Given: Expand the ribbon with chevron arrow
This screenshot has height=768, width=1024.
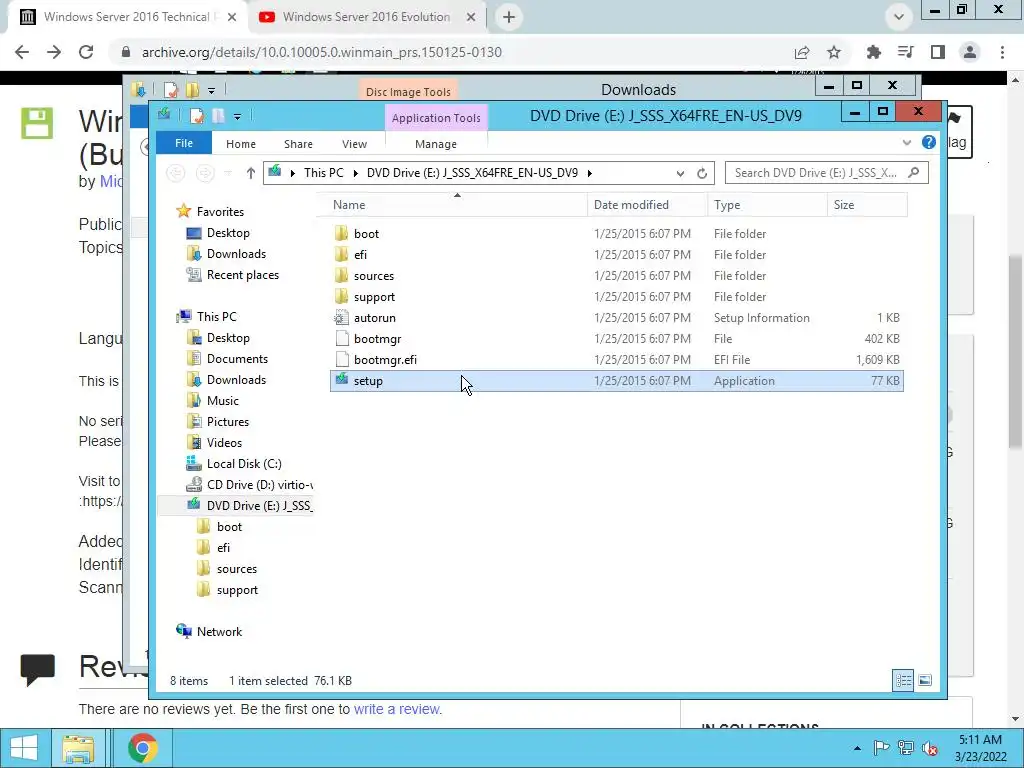Looking at the screenshot, I should 906,142.
